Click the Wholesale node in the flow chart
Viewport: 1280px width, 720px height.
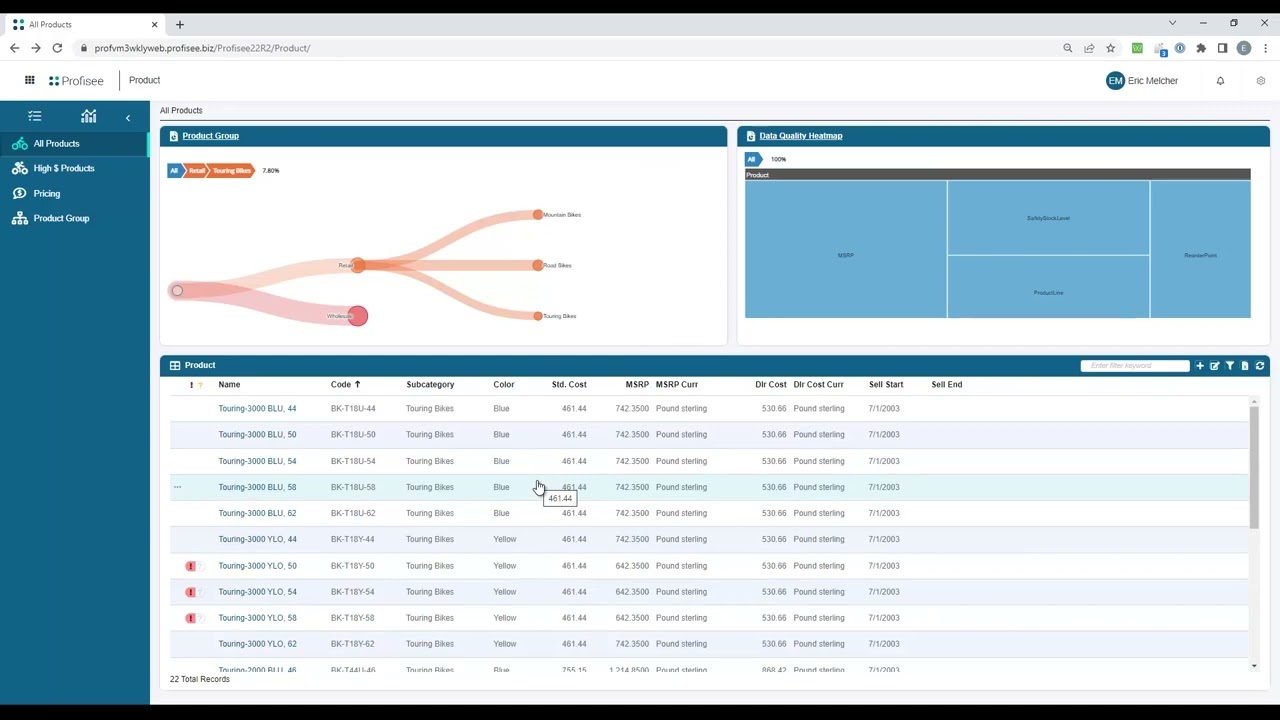tap(357, 316)
